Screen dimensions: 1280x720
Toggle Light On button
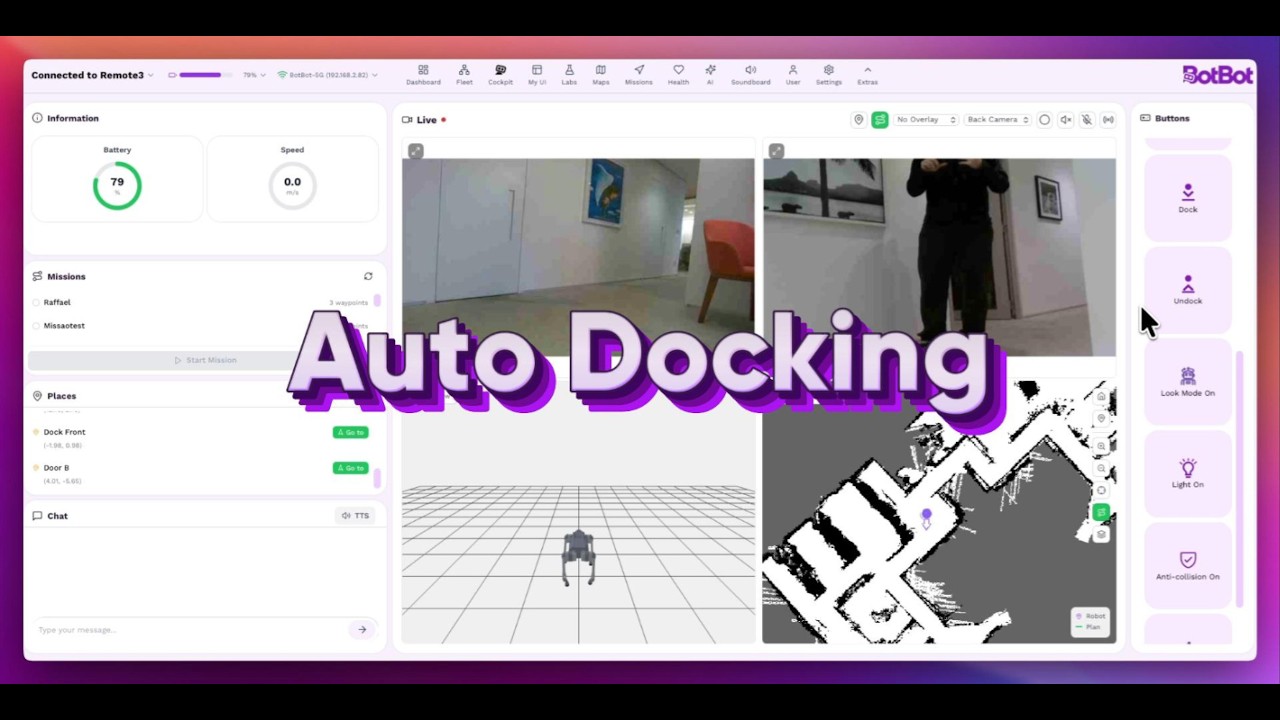pyautogui.click(x=1188, y=474)
